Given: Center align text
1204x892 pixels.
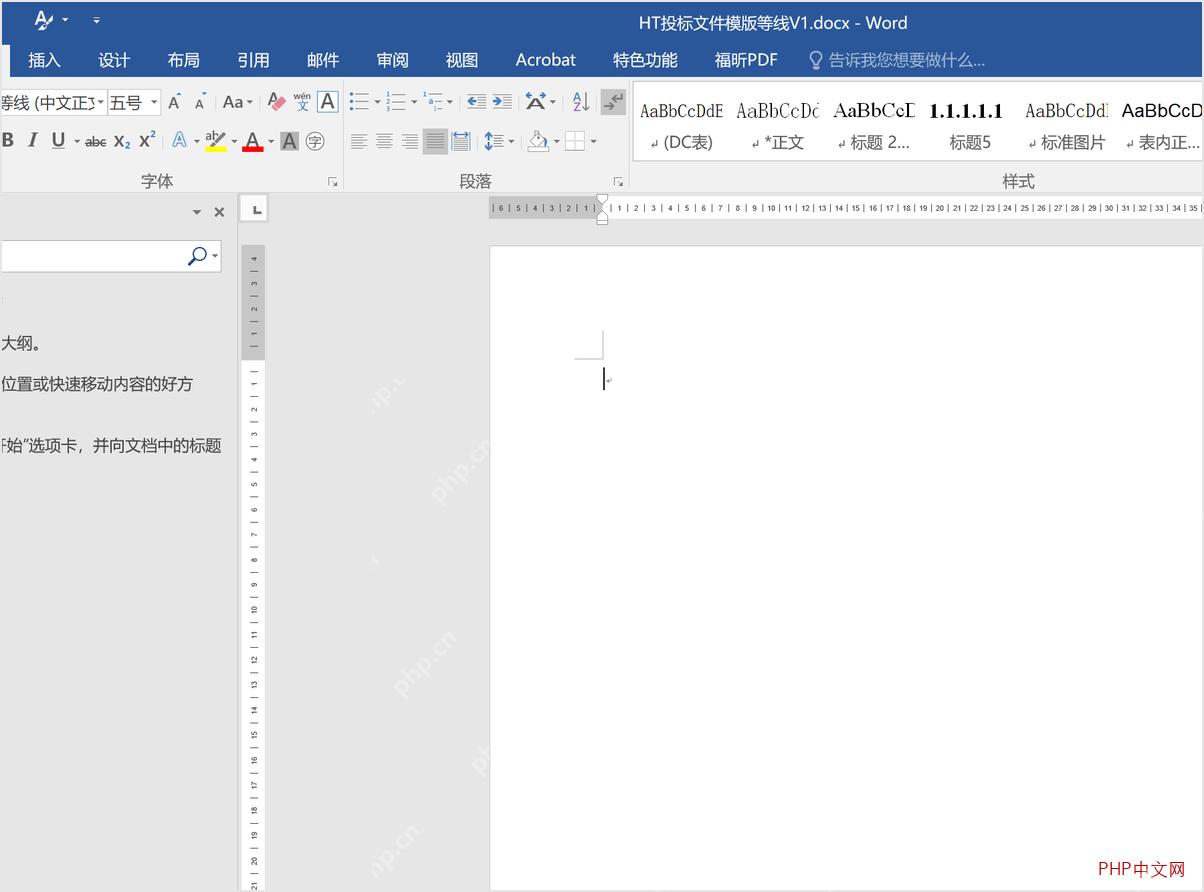Looking at the screenshot, I should [x=384, y=141].
